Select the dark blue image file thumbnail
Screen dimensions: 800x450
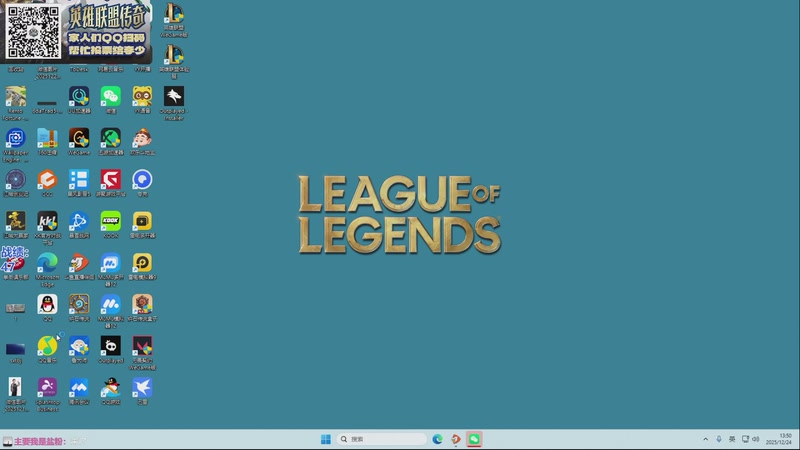pyautogui.click(x=16, y=349)
